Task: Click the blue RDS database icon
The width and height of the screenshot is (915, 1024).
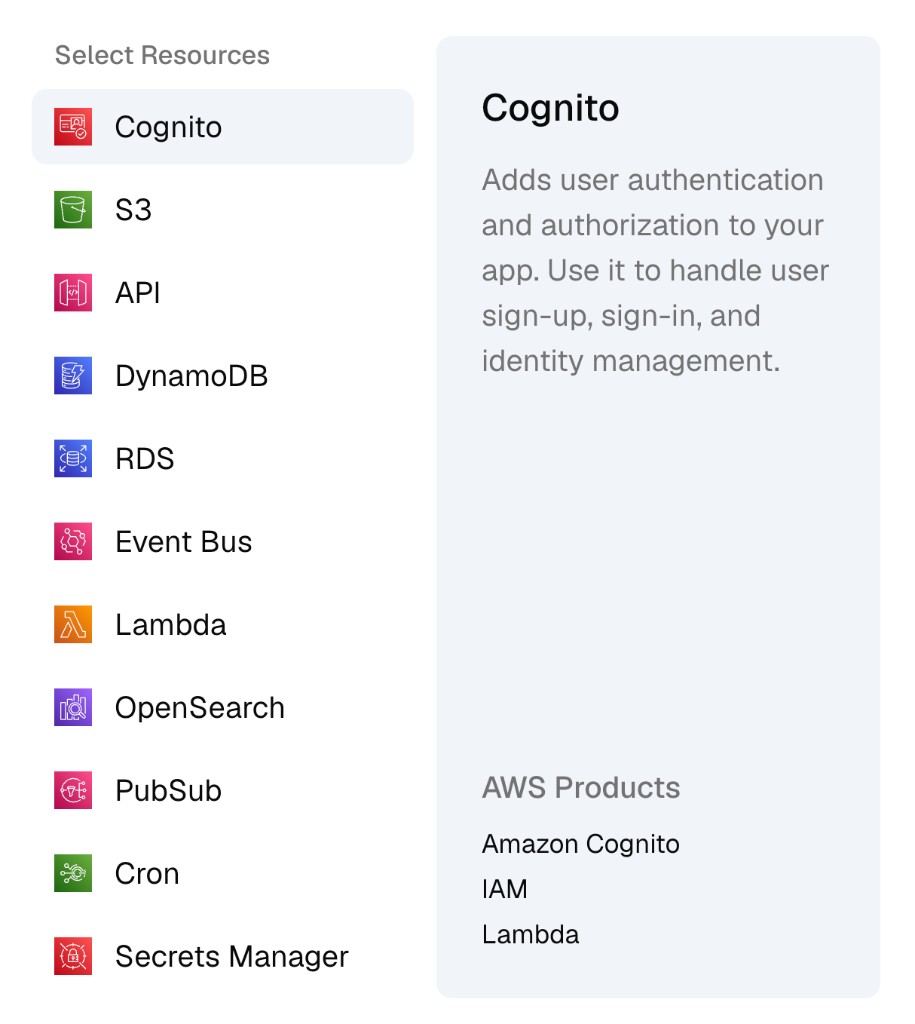Action: (72, 458)
